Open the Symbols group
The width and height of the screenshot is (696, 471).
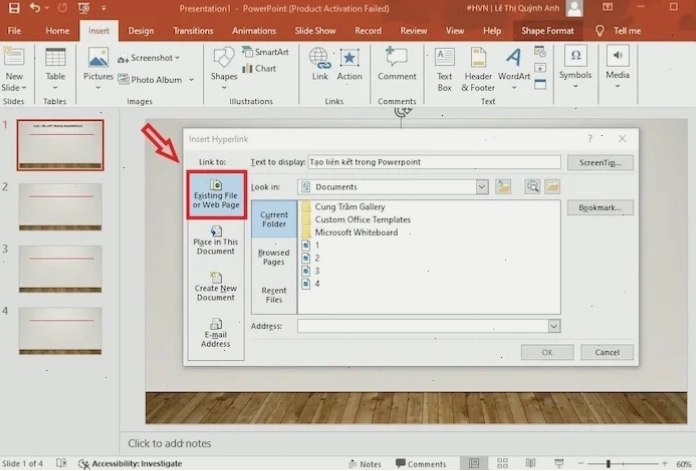tap(575, 67)
